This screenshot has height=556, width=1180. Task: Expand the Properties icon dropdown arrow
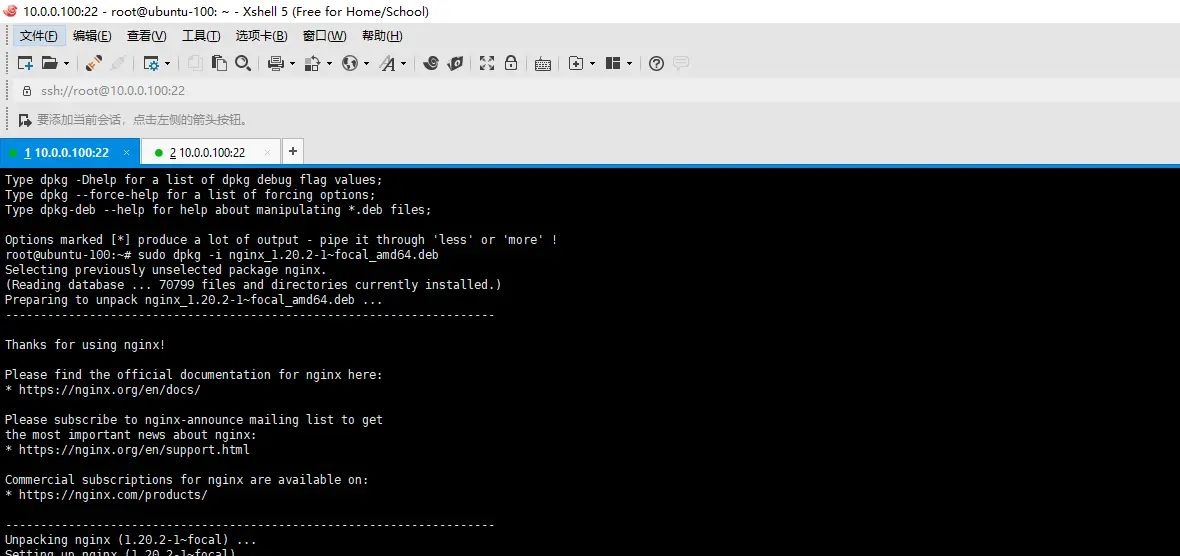[x=167, y=64]
